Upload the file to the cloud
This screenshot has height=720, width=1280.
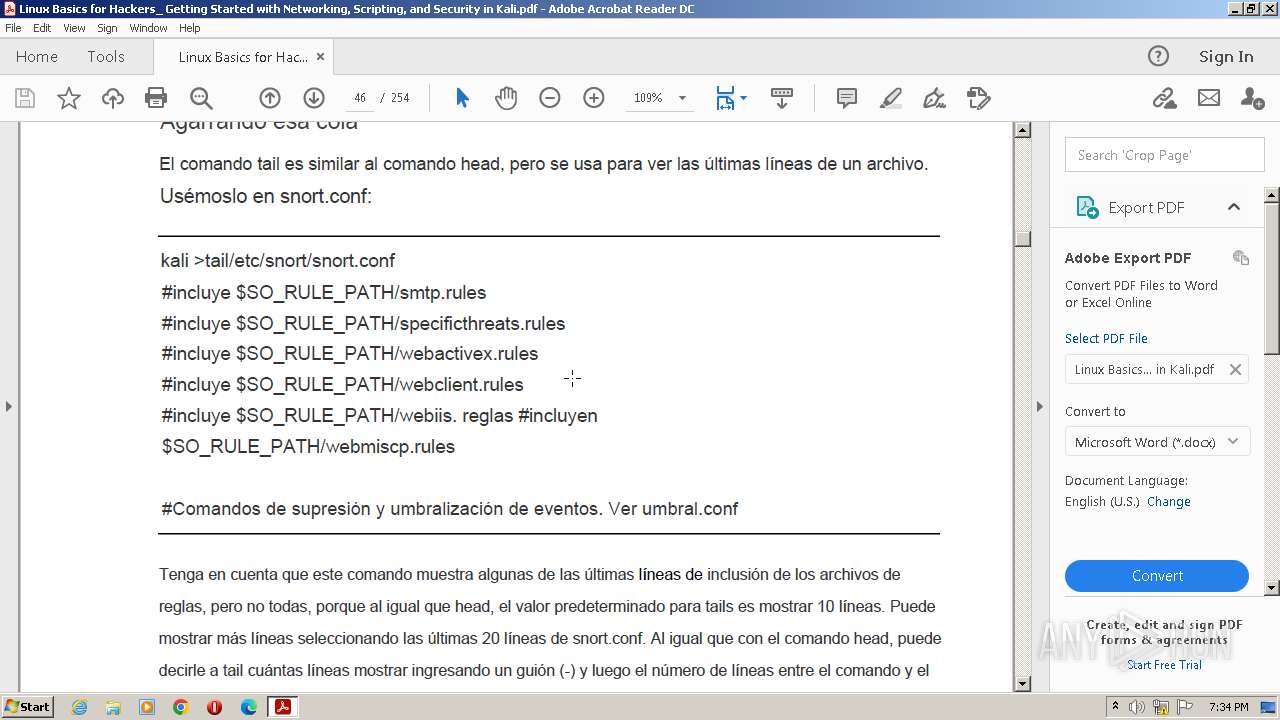[113, 98]
